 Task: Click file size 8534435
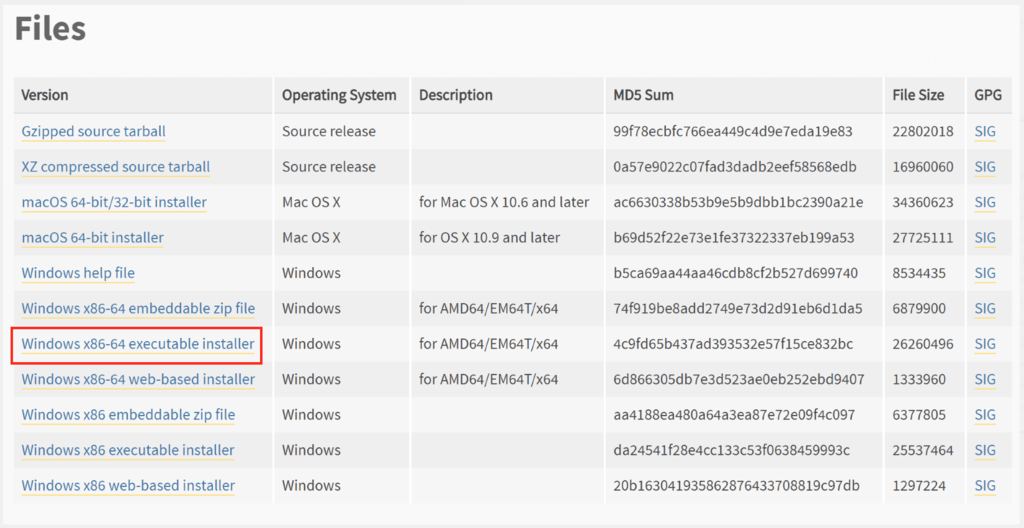pos(920,272)
